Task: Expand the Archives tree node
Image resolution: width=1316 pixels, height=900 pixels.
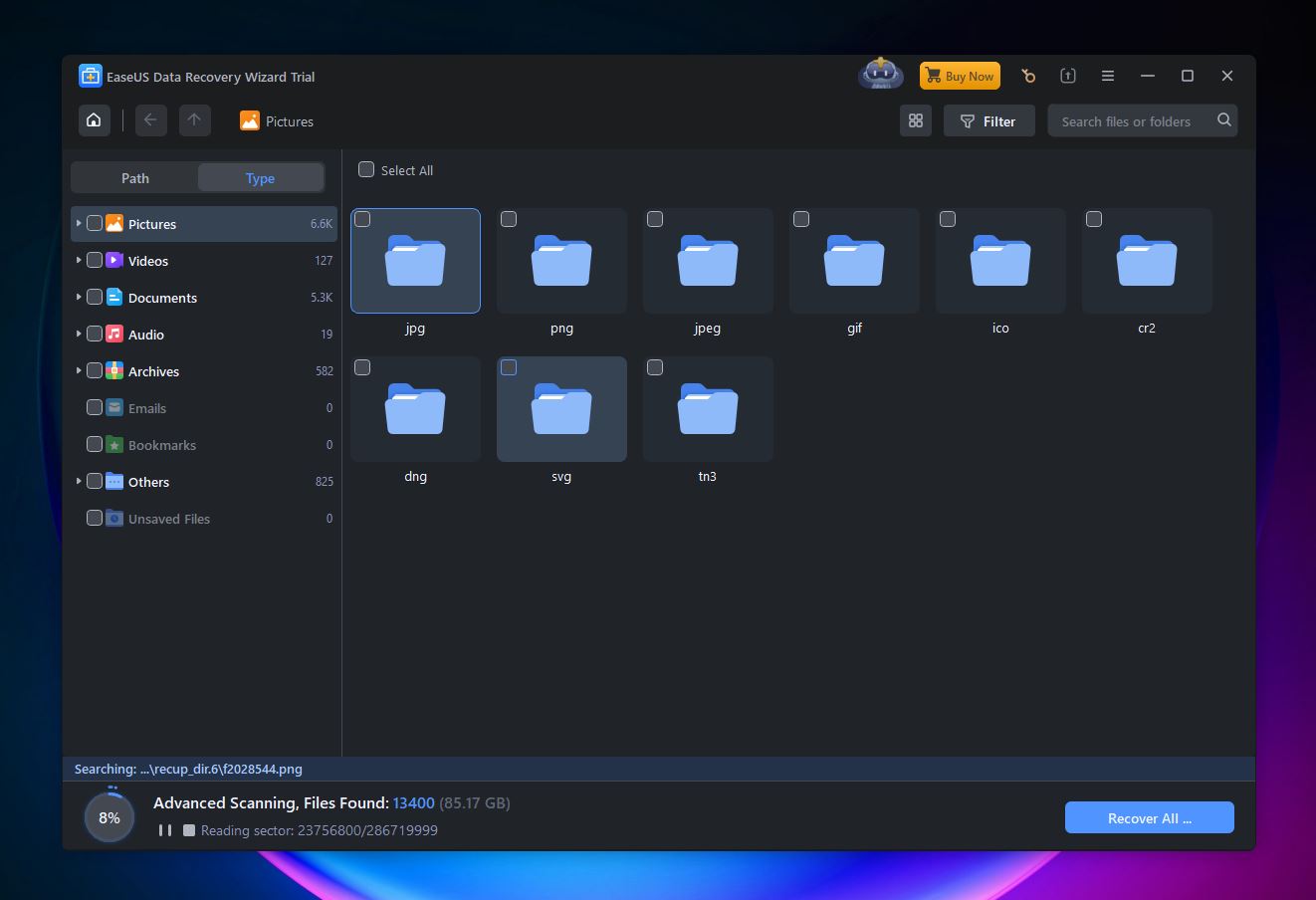Action: click(79, 370)
